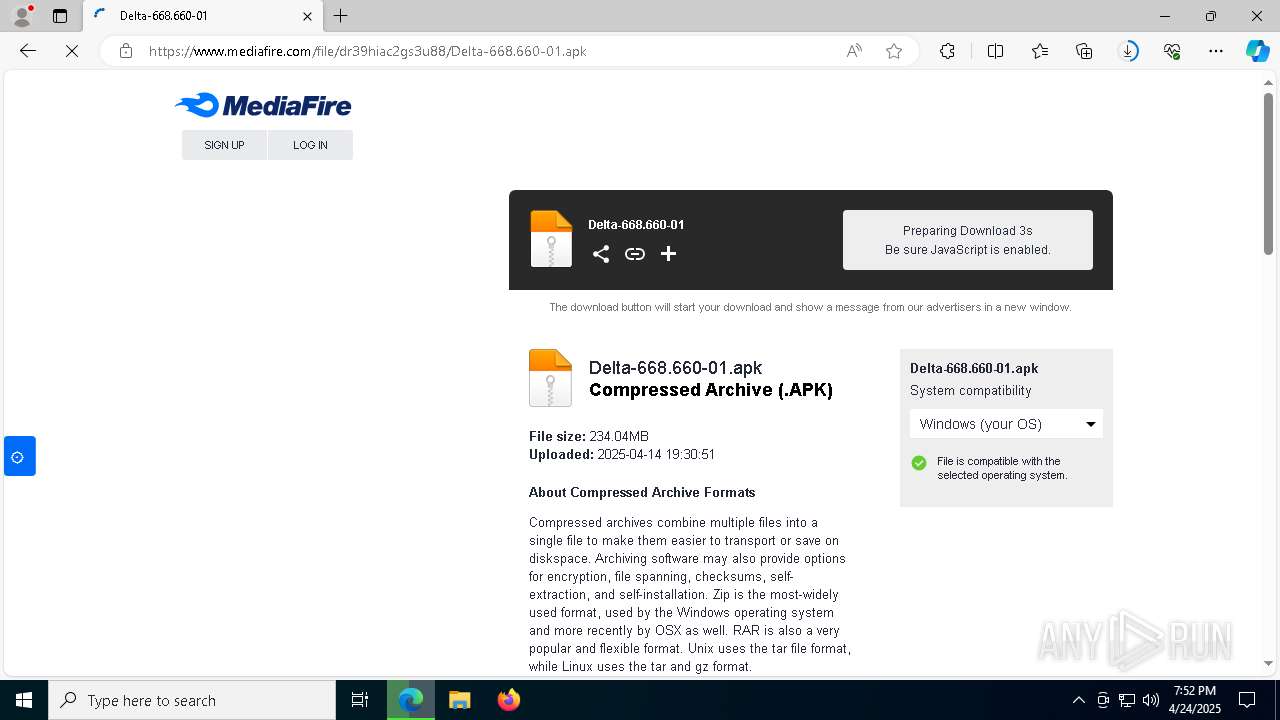The width and height of the screenshot is (1280, 720).
Task: Open the Windows Start menu
Action: click(x=24, y=700)
